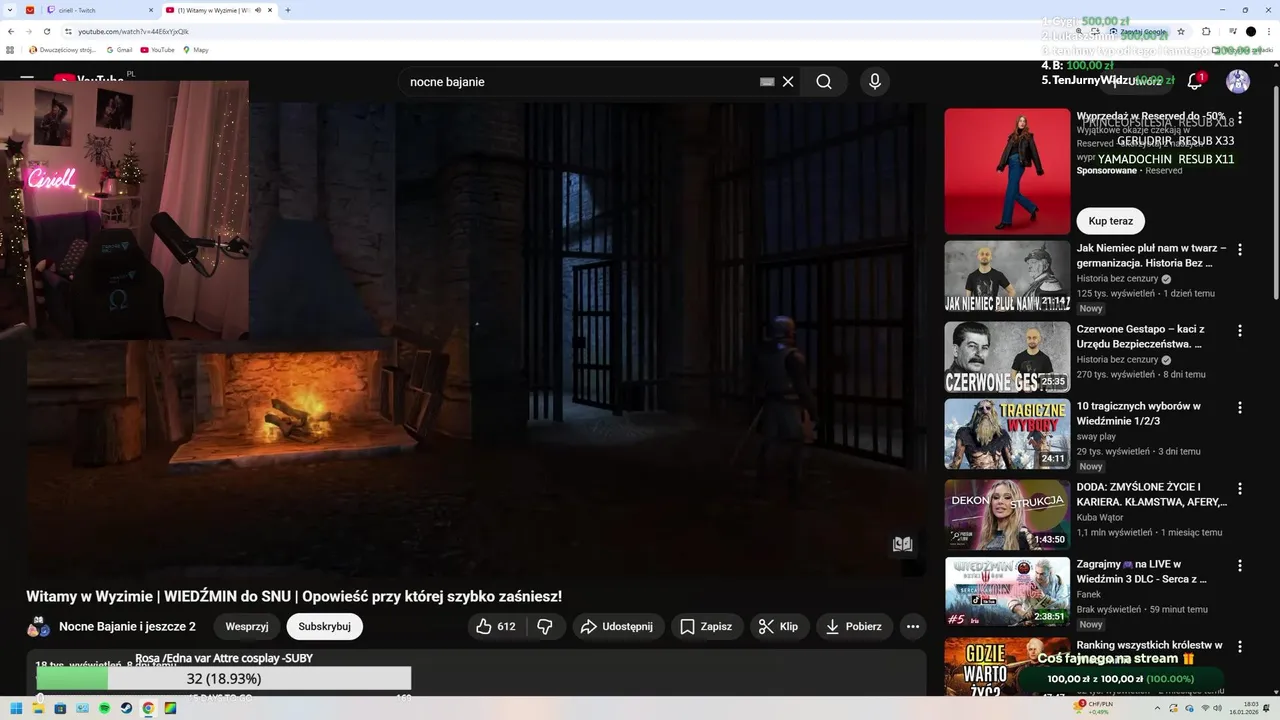Bookmark this page with the star icon
This screenshot has height=720, width=1280.
[1181, 31]
